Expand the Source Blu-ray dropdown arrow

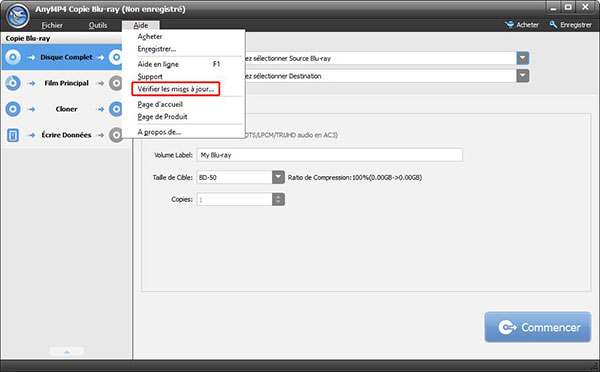coord(523,58)
